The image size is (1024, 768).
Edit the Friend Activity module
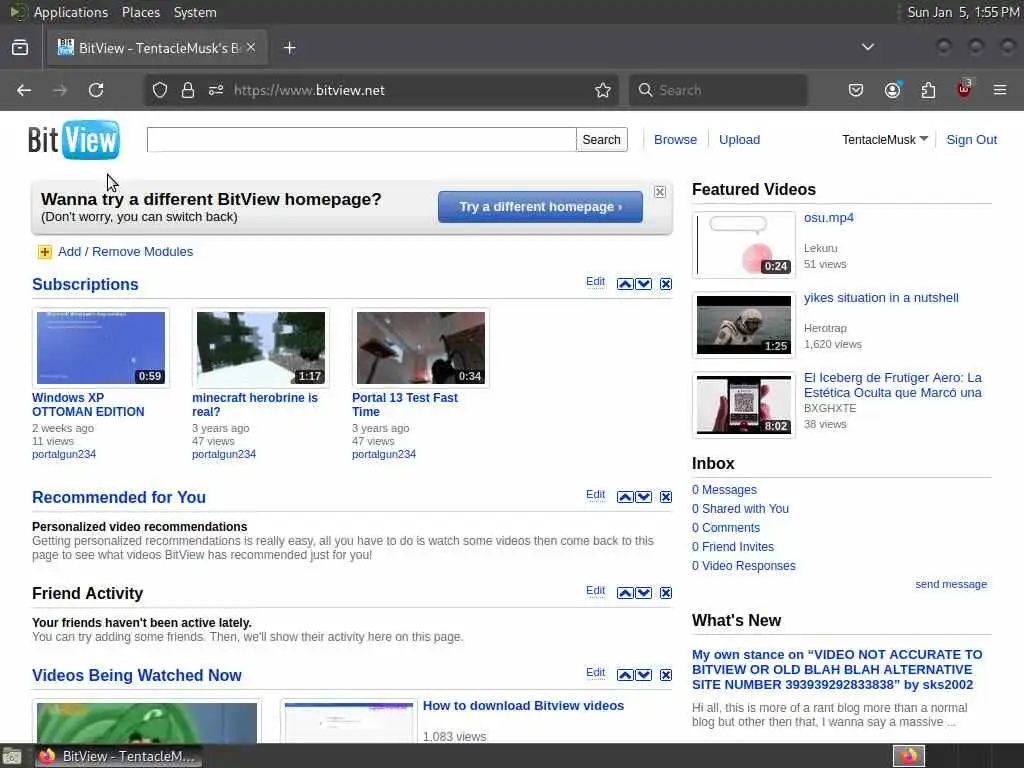click(x=595, y=590)
